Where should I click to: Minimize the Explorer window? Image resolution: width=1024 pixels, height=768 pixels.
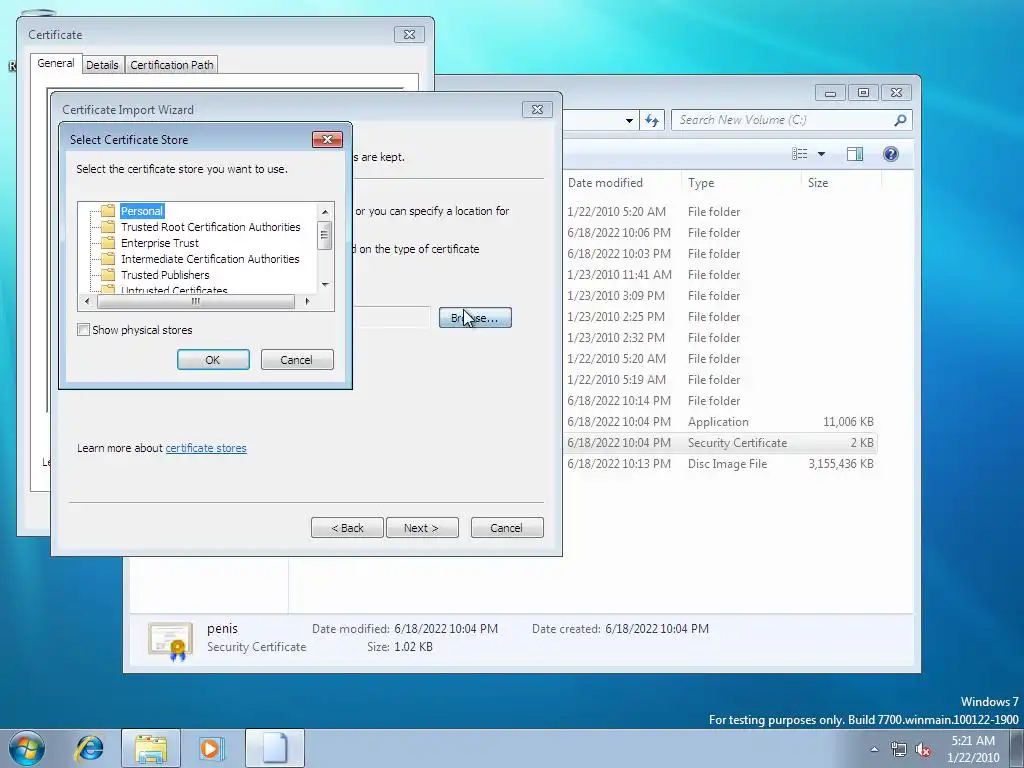click(830, 93)
